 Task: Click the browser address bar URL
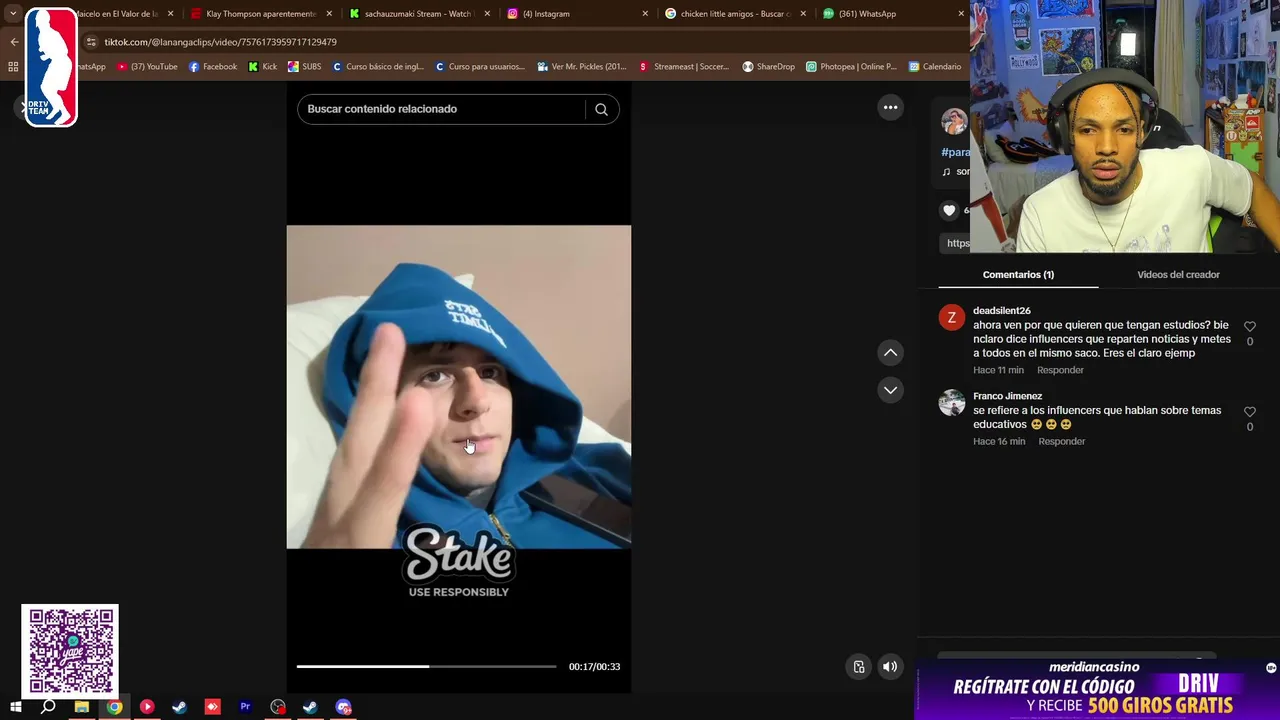pos(220,42)
